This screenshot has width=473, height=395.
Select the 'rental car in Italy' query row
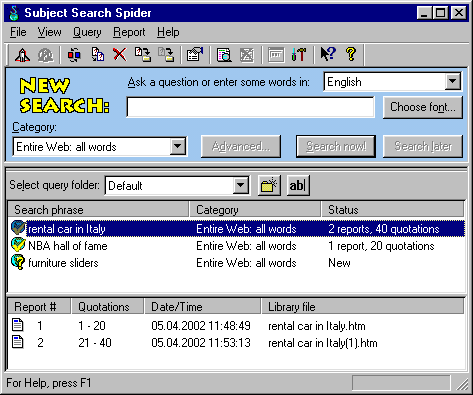tap(237, 229)
